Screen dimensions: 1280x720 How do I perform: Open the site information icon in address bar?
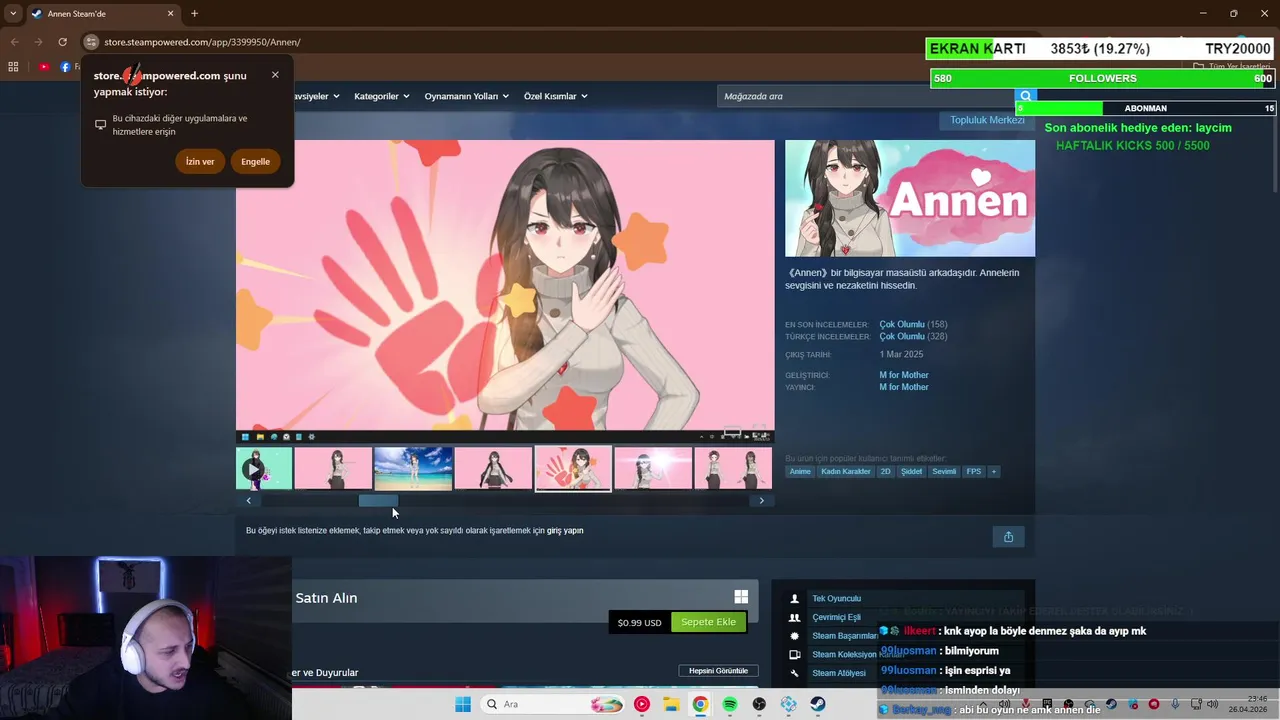(91, 42)
